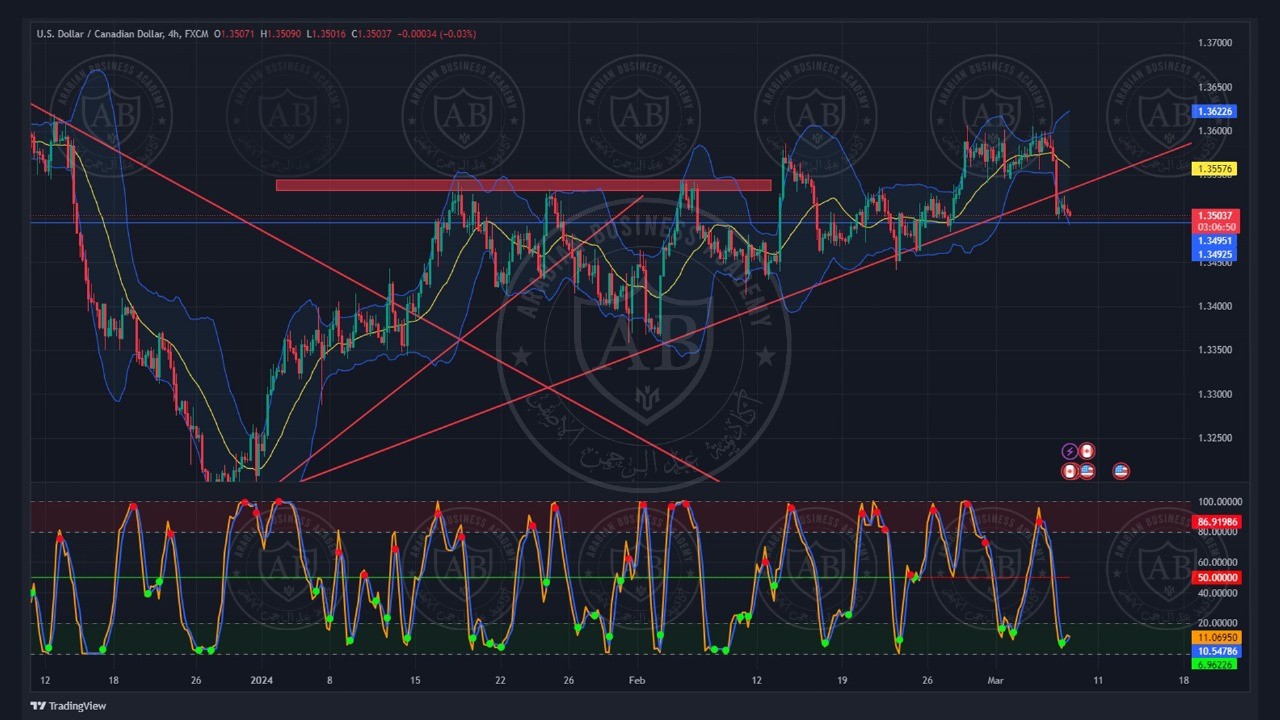Click the TradingView logo

(68, 705)
